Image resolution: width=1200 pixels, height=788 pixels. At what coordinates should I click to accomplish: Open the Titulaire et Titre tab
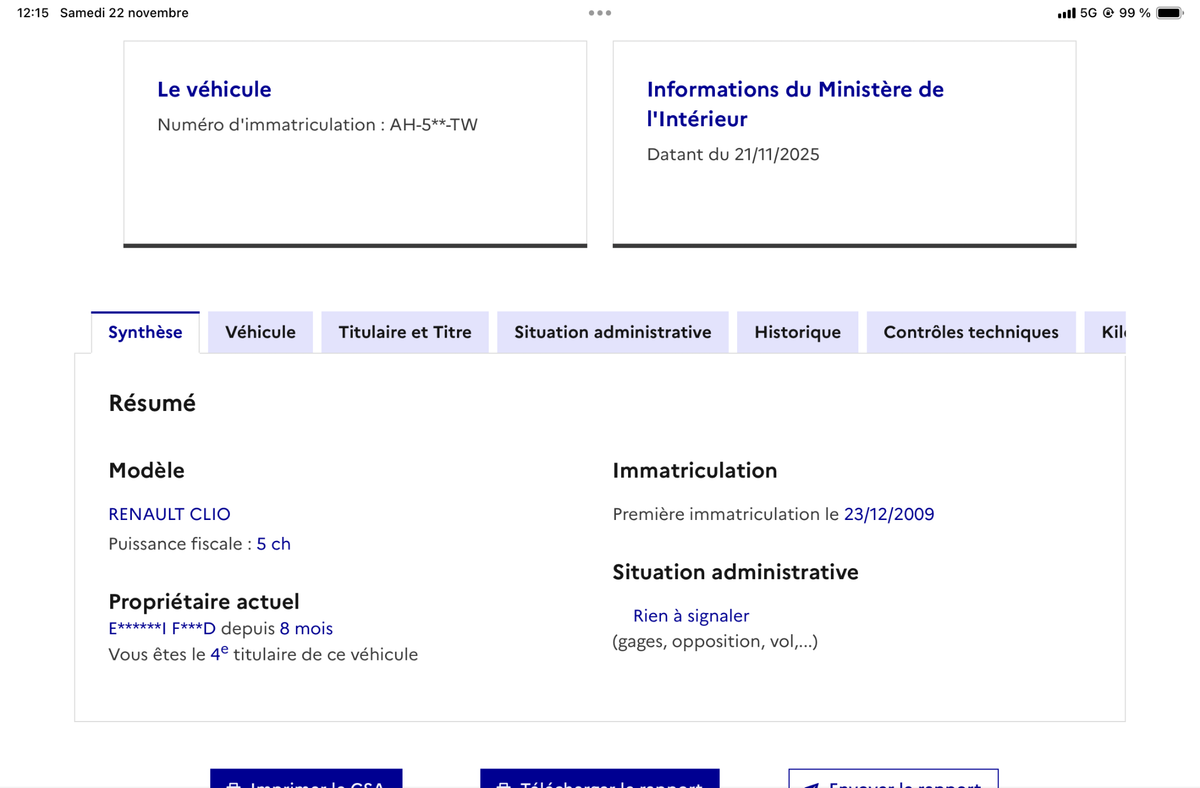(404, 331)
